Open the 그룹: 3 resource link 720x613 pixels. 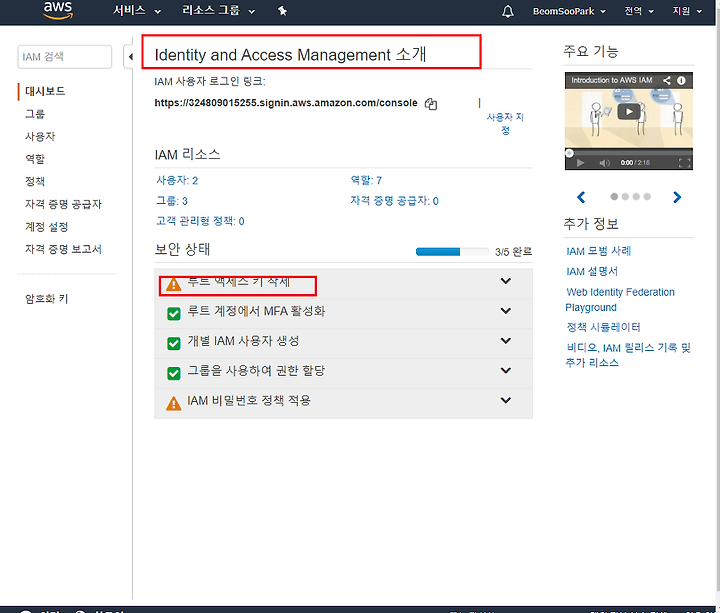[x=172, y=201]
